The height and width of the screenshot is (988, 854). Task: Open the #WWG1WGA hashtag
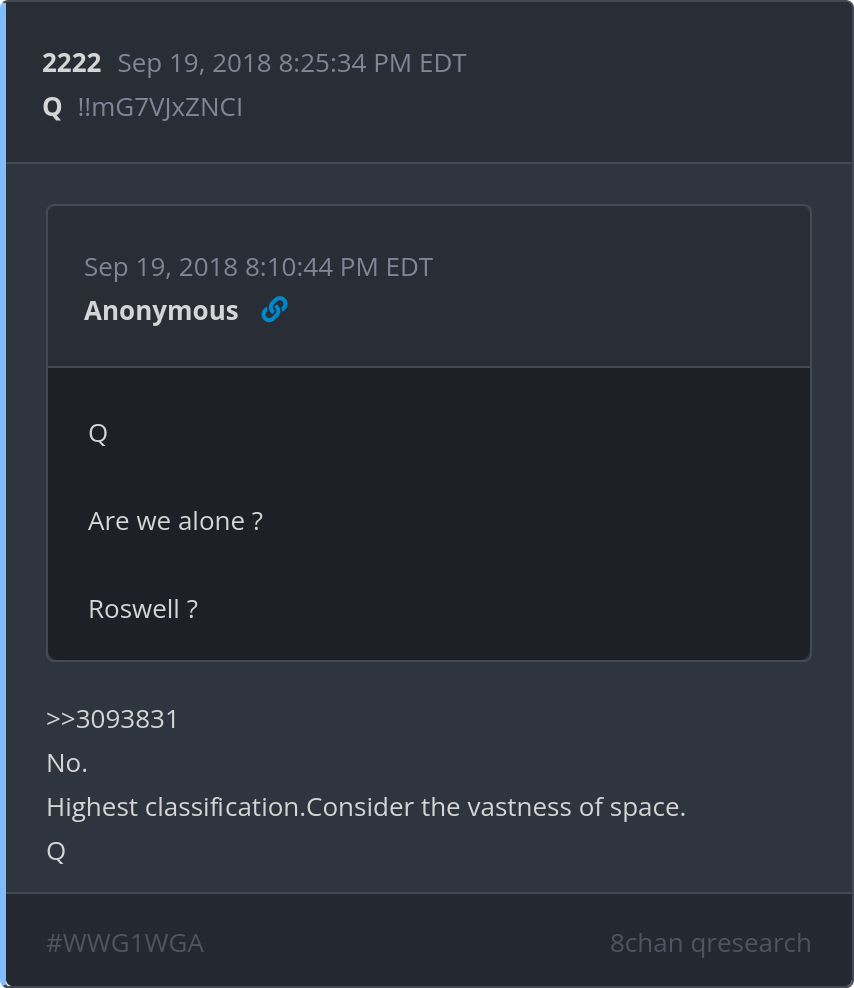click(x=125, y=943)
